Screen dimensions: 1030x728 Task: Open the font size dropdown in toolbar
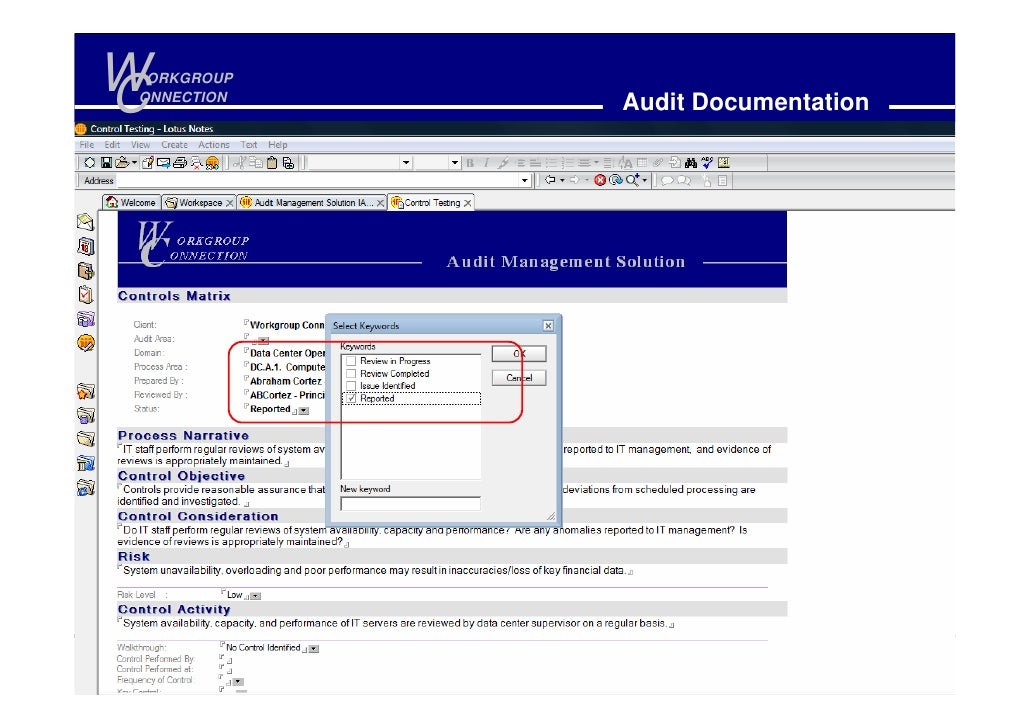455,162
